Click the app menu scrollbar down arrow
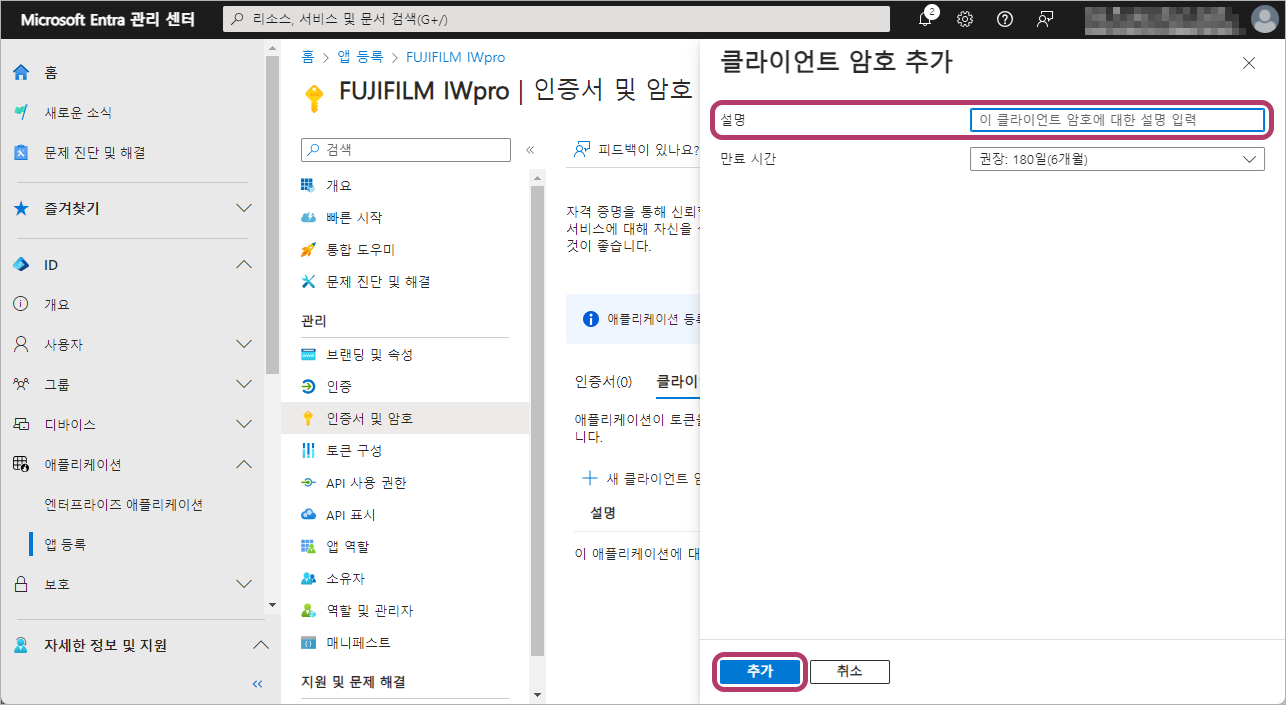Viewport: 1286px width, 705px height. [x=537, y=695]
